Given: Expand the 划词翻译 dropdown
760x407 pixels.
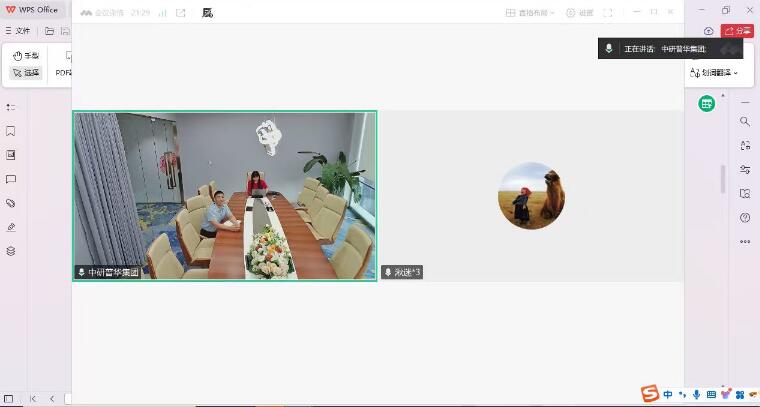Looking at the screenshot, I should [714, 72].
